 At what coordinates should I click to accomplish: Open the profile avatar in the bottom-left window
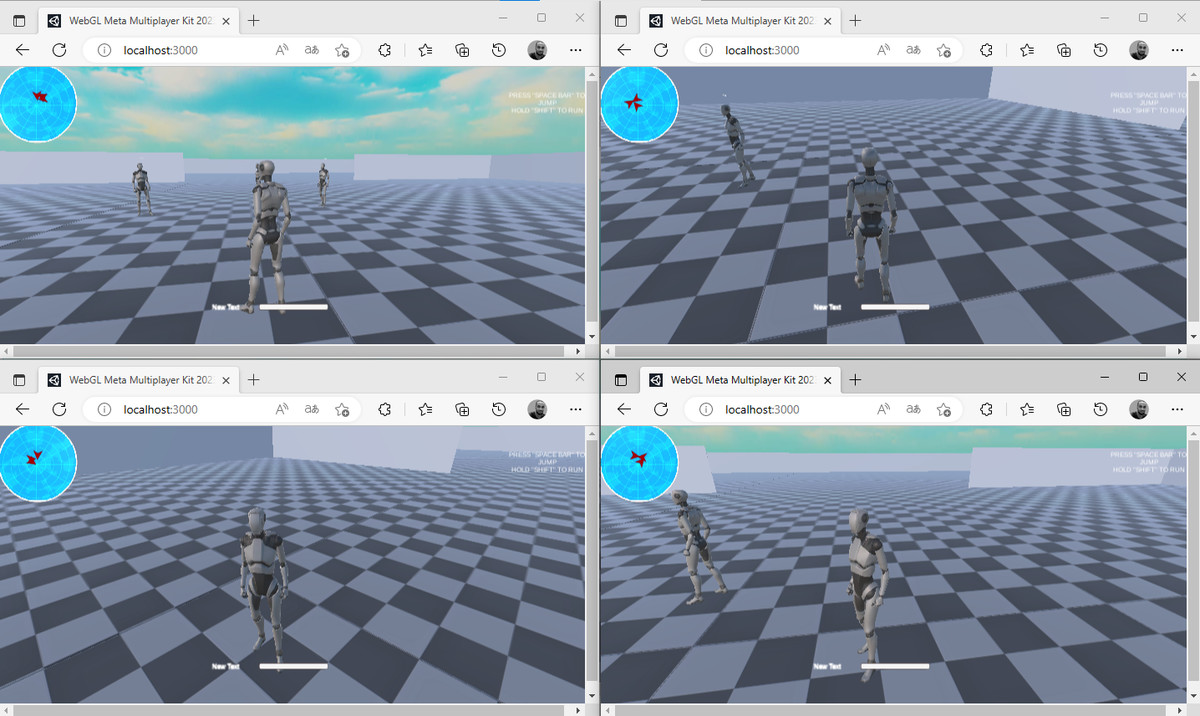537,409
